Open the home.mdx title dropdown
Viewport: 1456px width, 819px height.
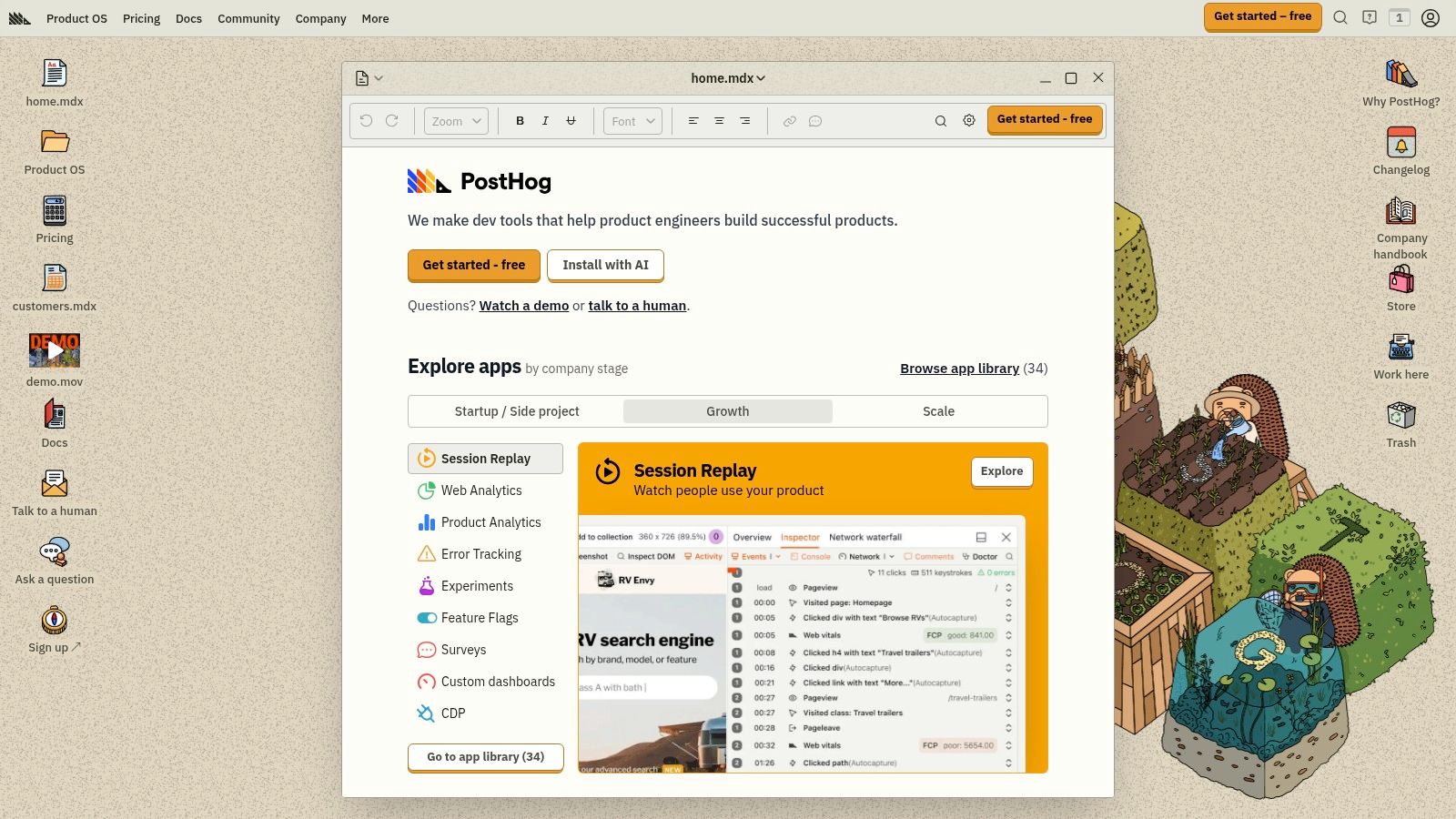coord(728,78)
